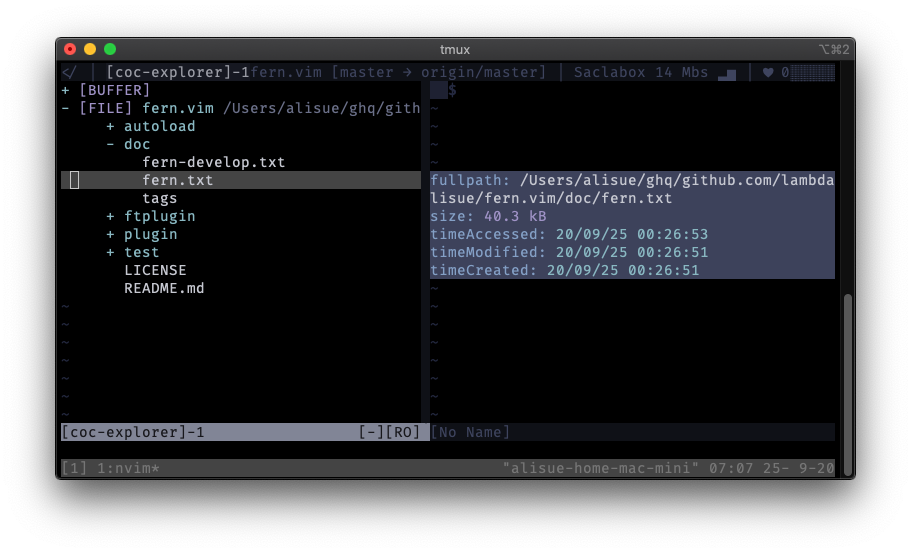Image resolution: width=911 pixels, height=553 pixels.
Task: Click the red close window button
Action: pyautogui.click(x=70, y=49)
